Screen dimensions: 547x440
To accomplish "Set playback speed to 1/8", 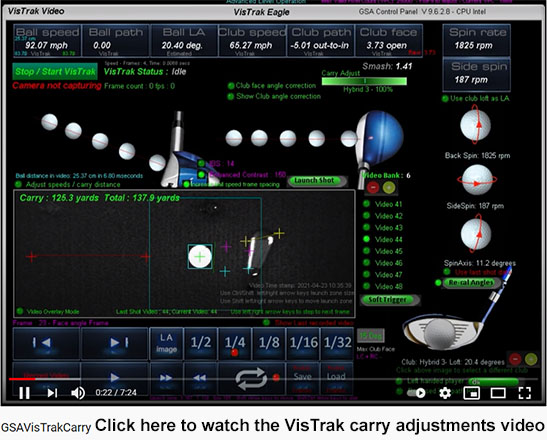I will (x=268, y=343).
